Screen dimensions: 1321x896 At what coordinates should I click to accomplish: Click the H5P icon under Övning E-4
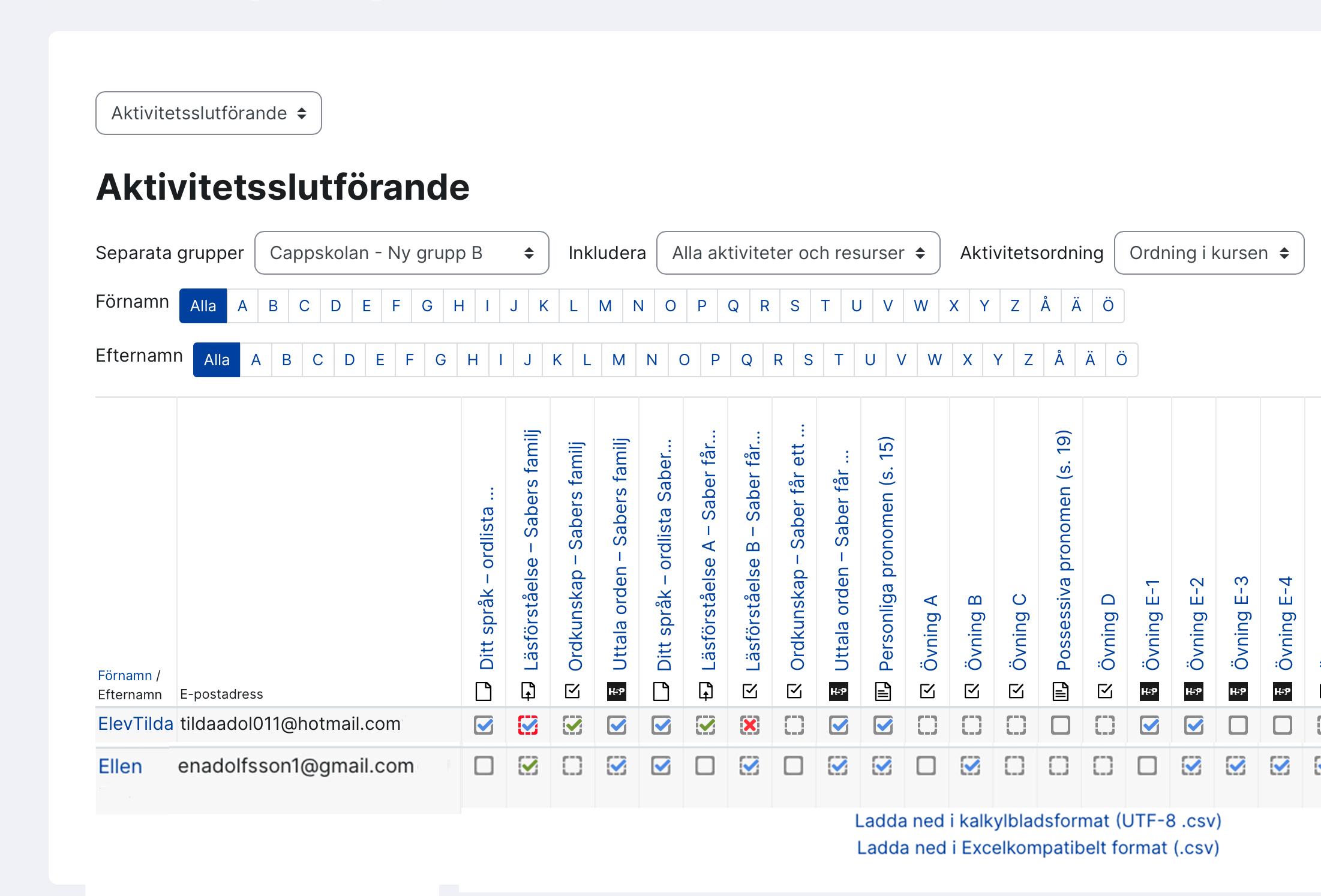click(x=1283, y=691)
